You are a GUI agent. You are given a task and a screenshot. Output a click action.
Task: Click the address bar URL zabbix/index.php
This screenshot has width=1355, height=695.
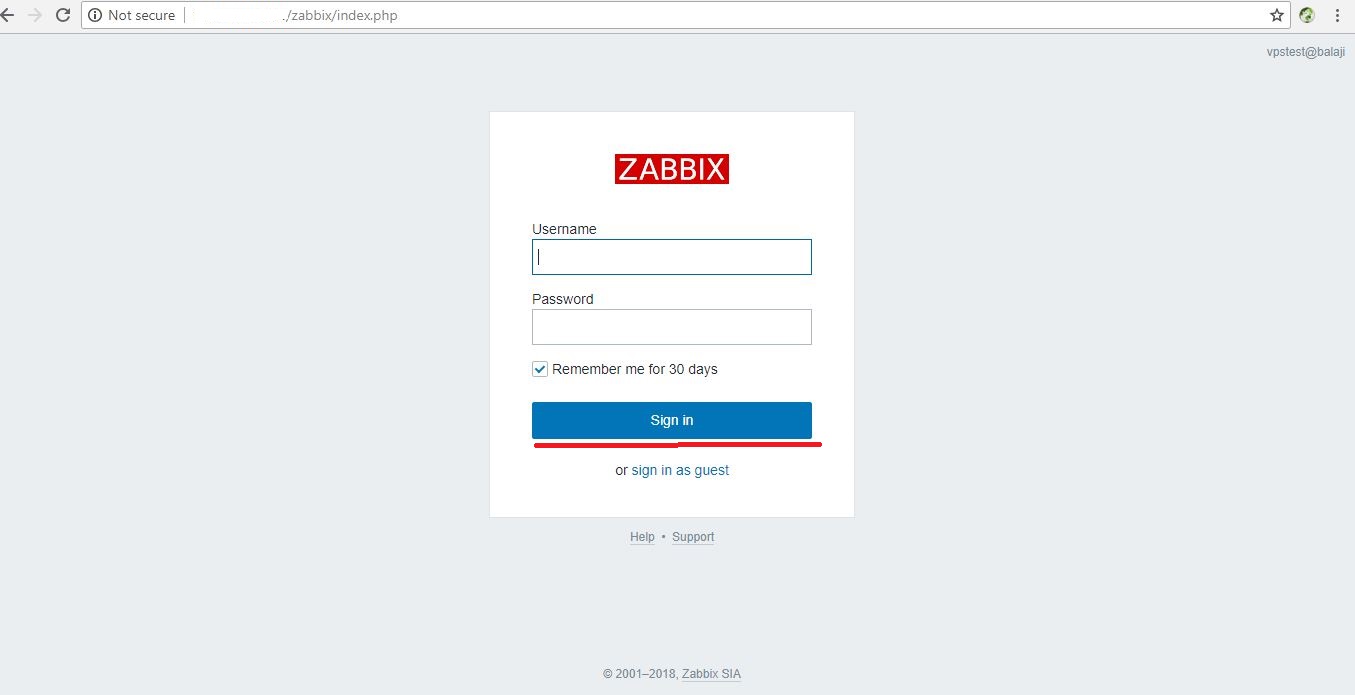pyautogui.click(x=340, y=15)
